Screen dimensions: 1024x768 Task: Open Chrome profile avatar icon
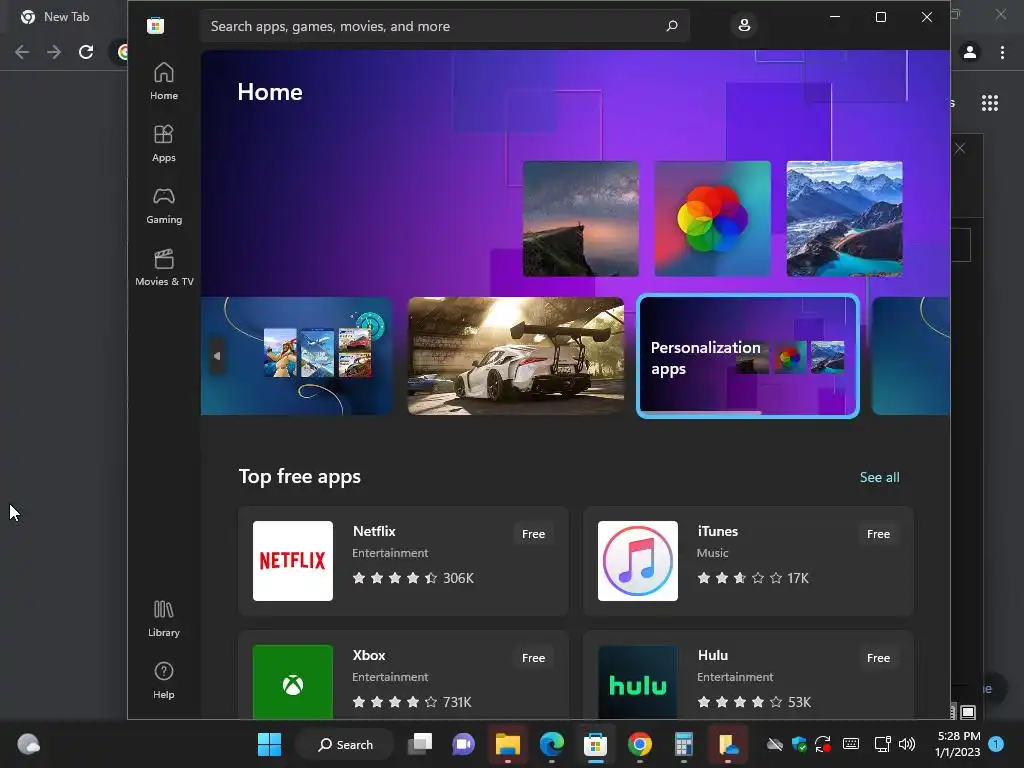[970, 52]
